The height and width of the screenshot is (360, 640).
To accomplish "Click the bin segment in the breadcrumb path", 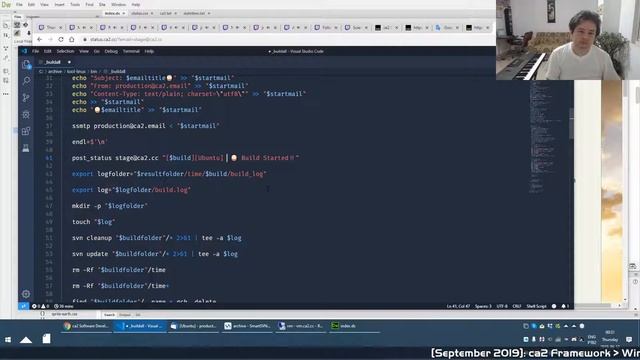I will click(94, 71).
